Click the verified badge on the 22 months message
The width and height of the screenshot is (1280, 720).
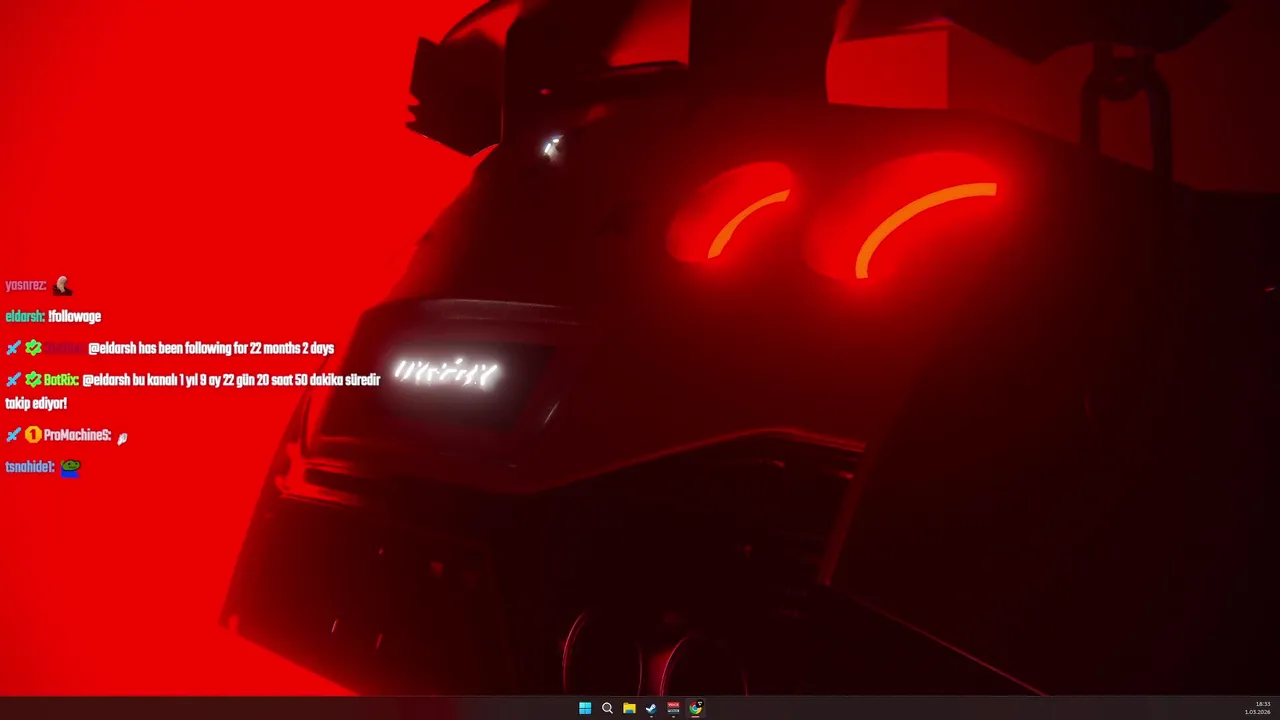[33, 348]
